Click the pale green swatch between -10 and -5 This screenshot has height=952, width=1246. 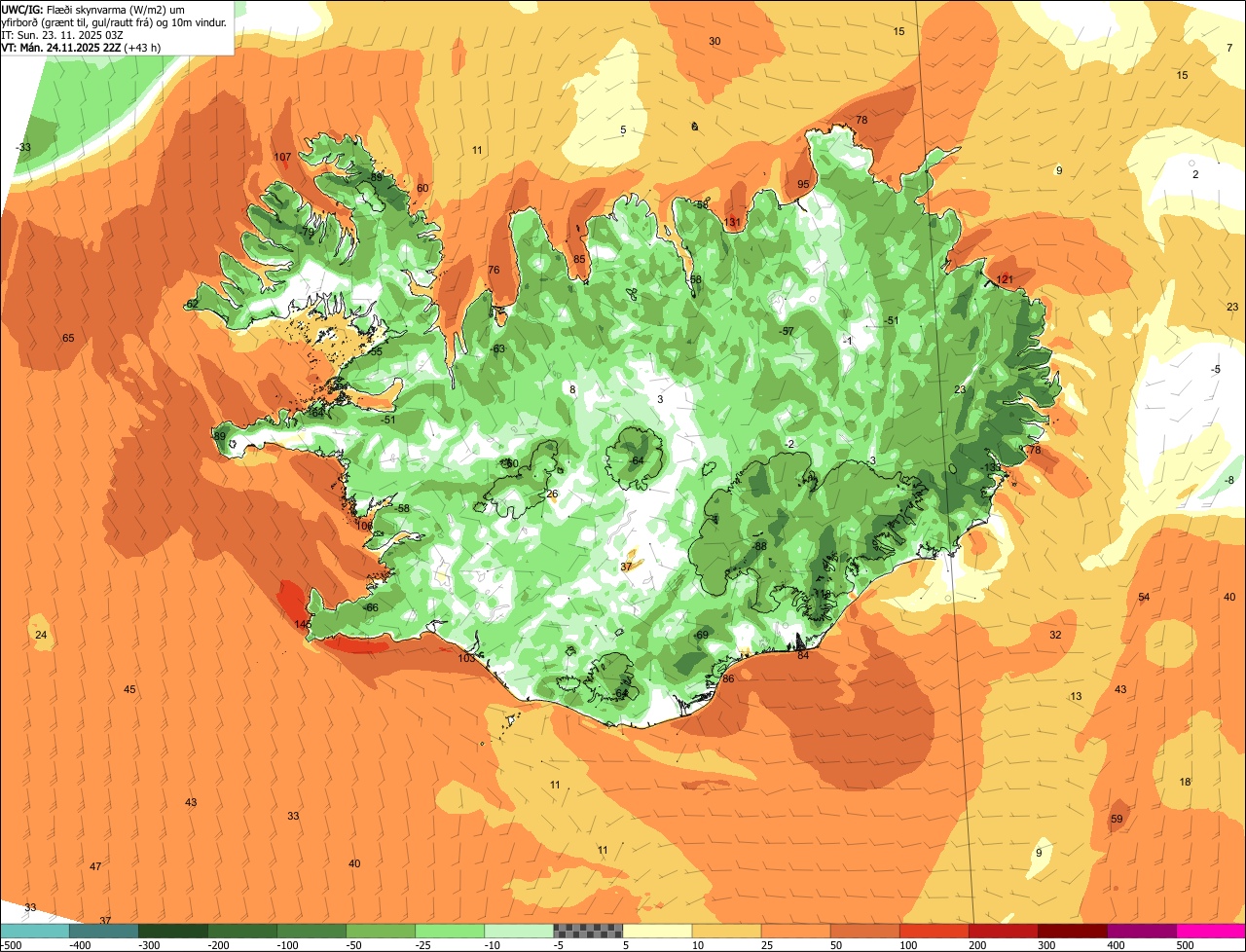click(x=519, y=931)
